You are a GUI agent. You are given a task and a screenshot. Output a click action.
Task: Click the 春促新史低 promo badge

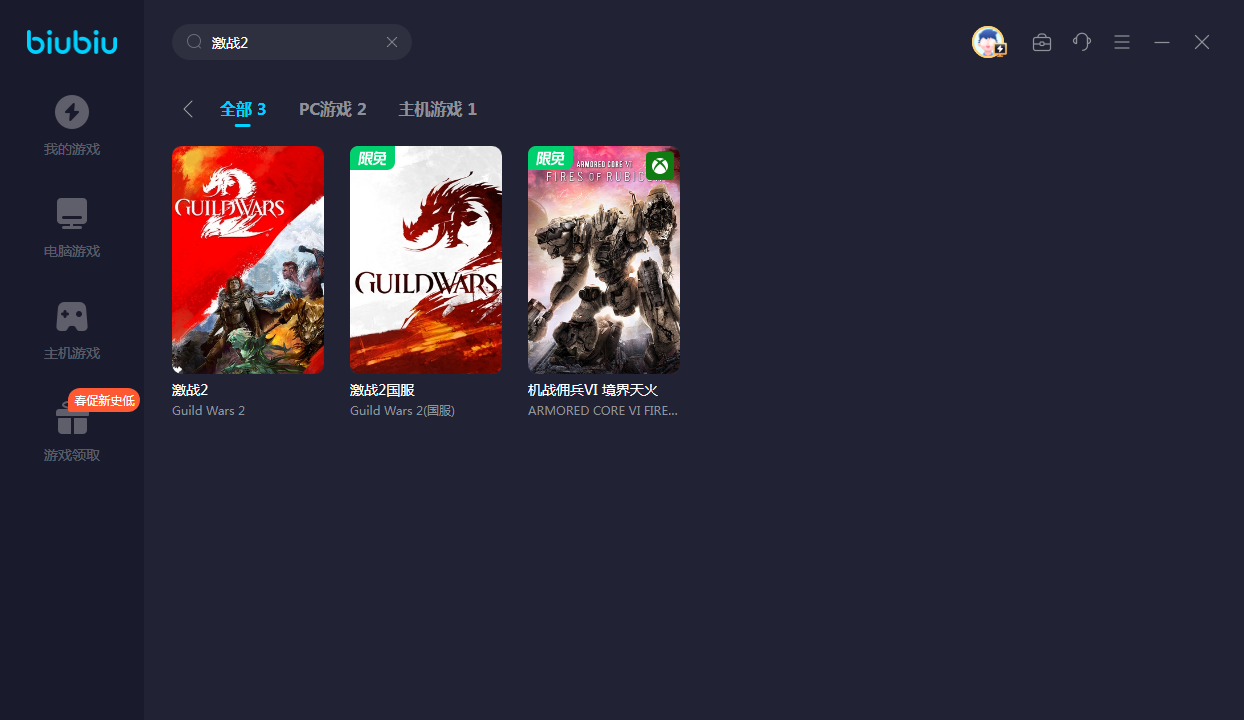coord(103,400)
